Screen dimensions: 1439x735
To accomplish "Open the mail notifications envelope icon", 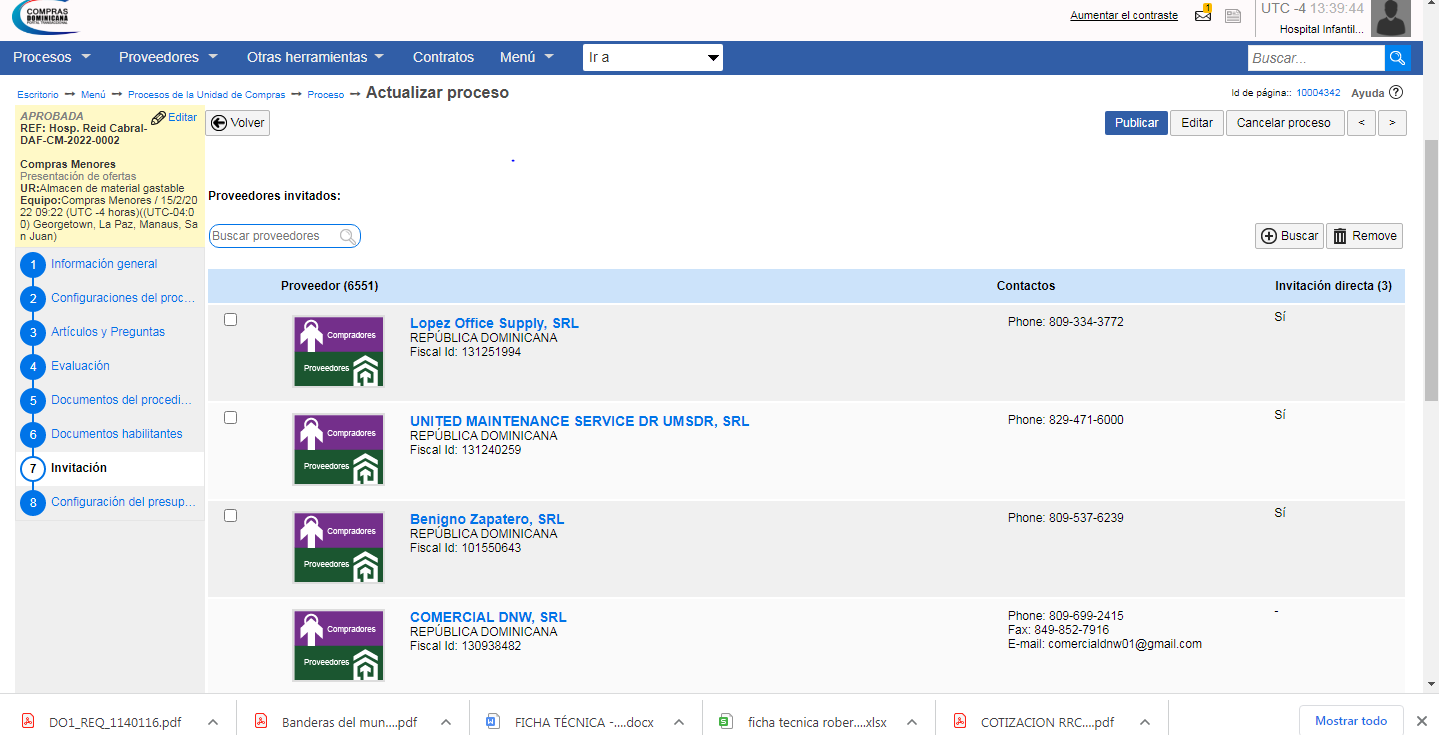I will [1203, 15].
